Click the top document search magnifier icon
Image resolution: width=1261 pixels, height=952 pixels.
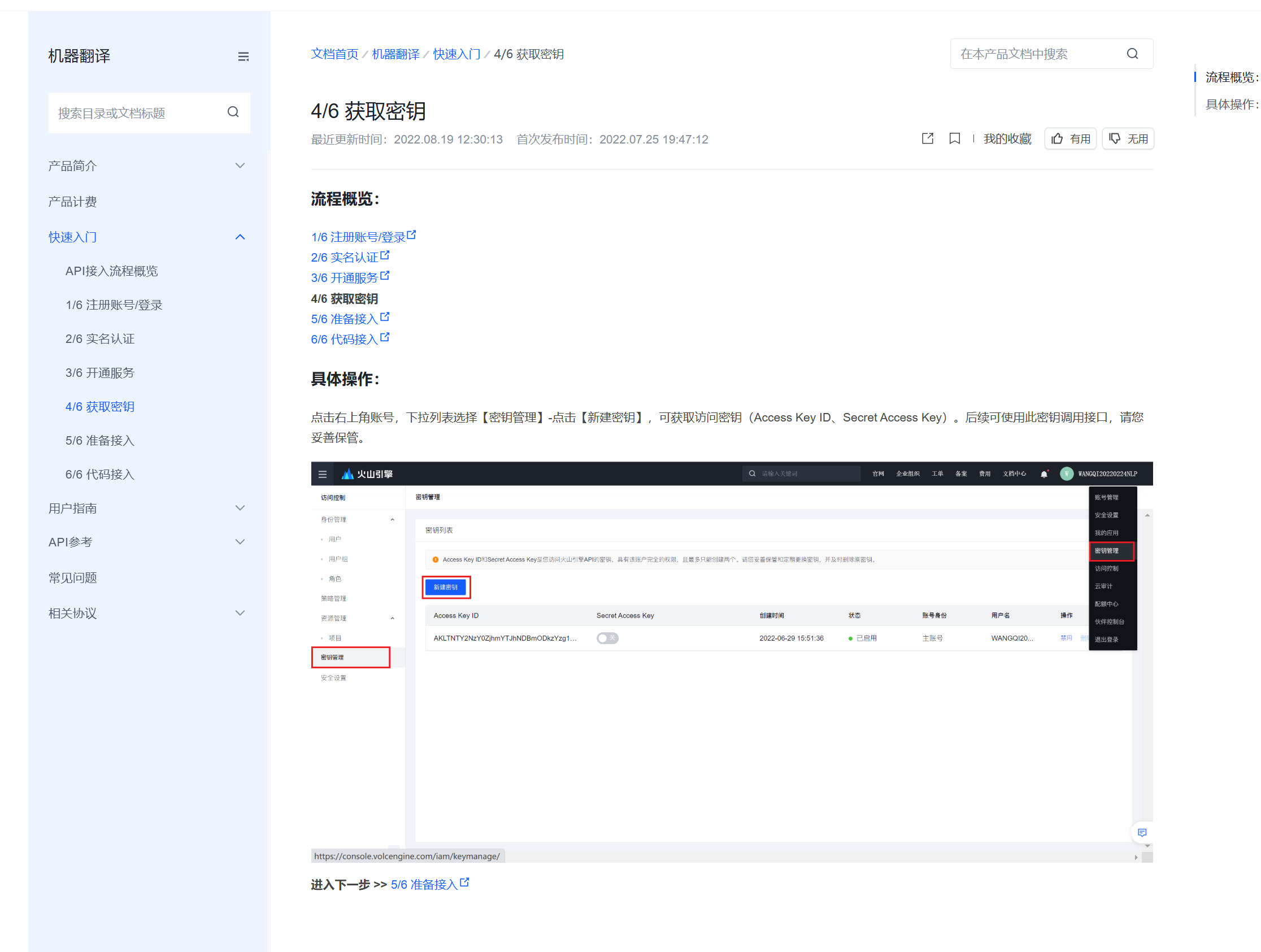[1132, 54]
